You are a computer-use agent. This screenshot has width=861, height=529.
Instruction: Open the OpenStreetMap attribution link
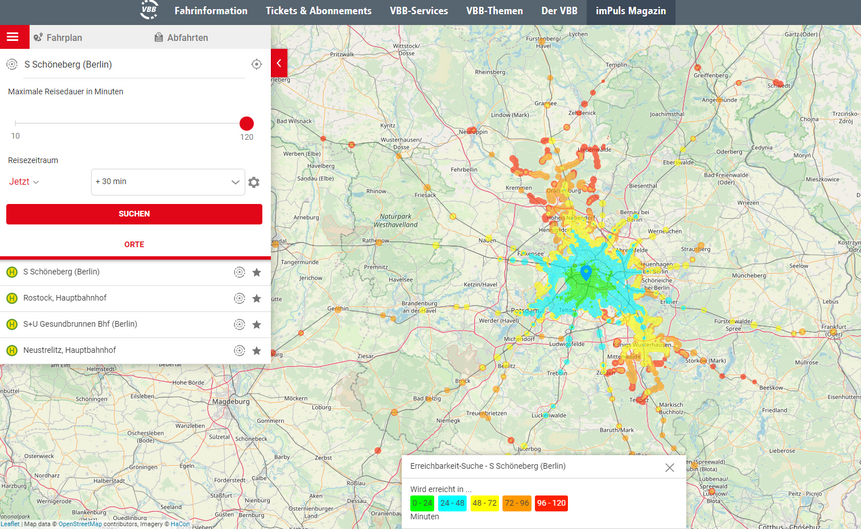pos(80,524)
